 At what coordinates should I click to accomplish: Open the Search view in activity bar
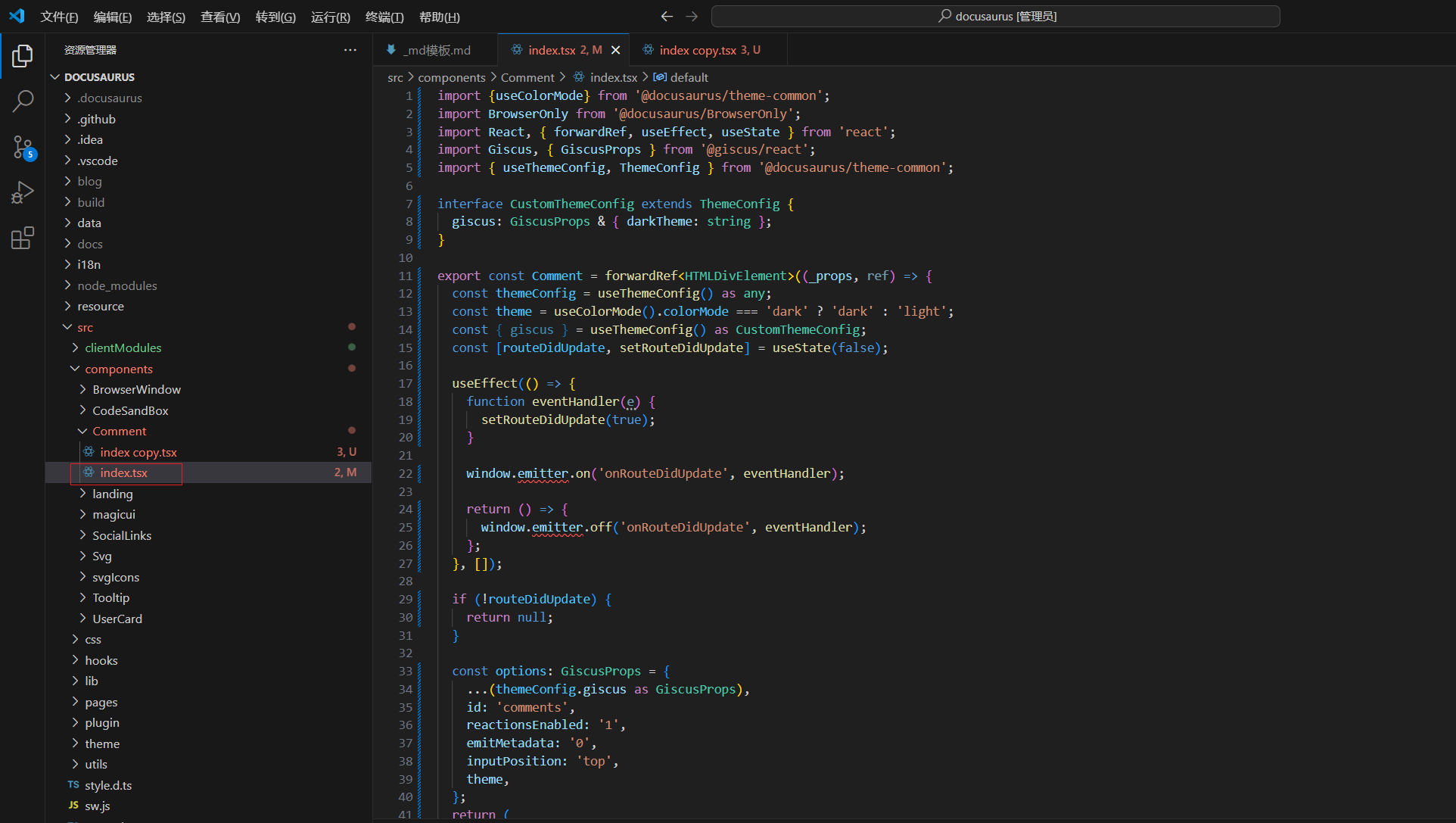click(x=23, y=101)
